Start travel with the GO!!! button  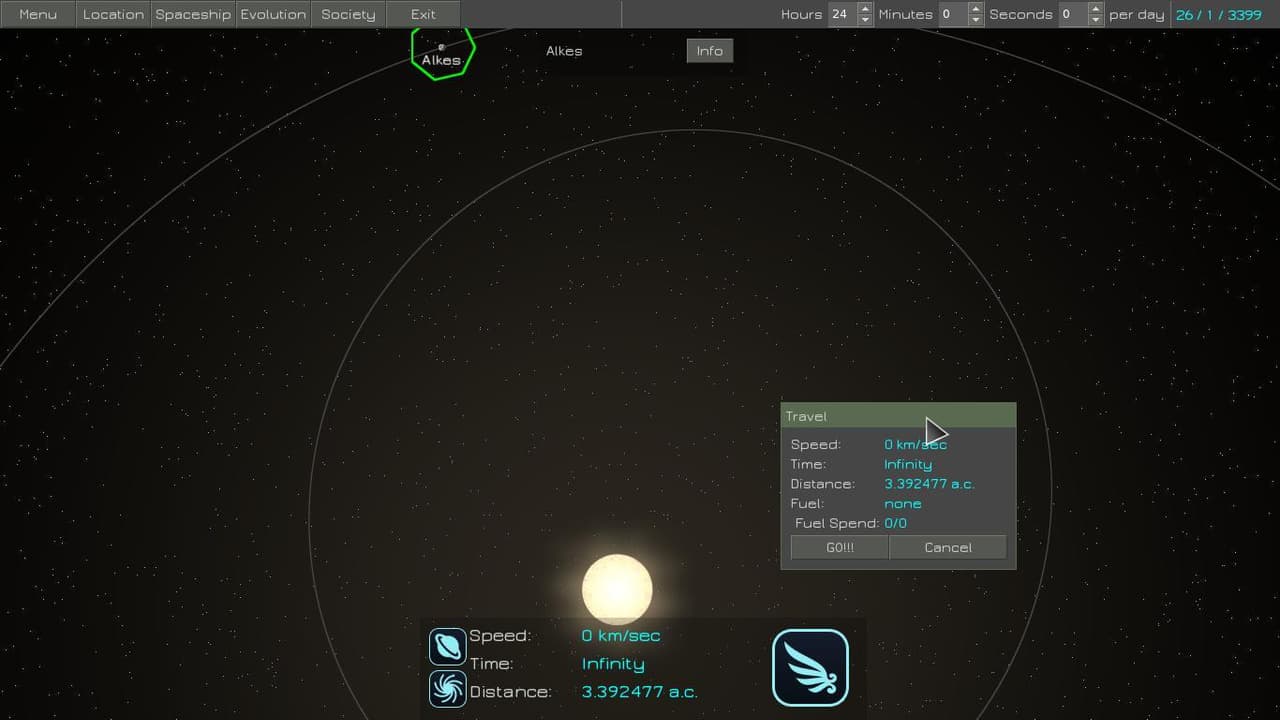pyautogui.click(x=840, y=547)
